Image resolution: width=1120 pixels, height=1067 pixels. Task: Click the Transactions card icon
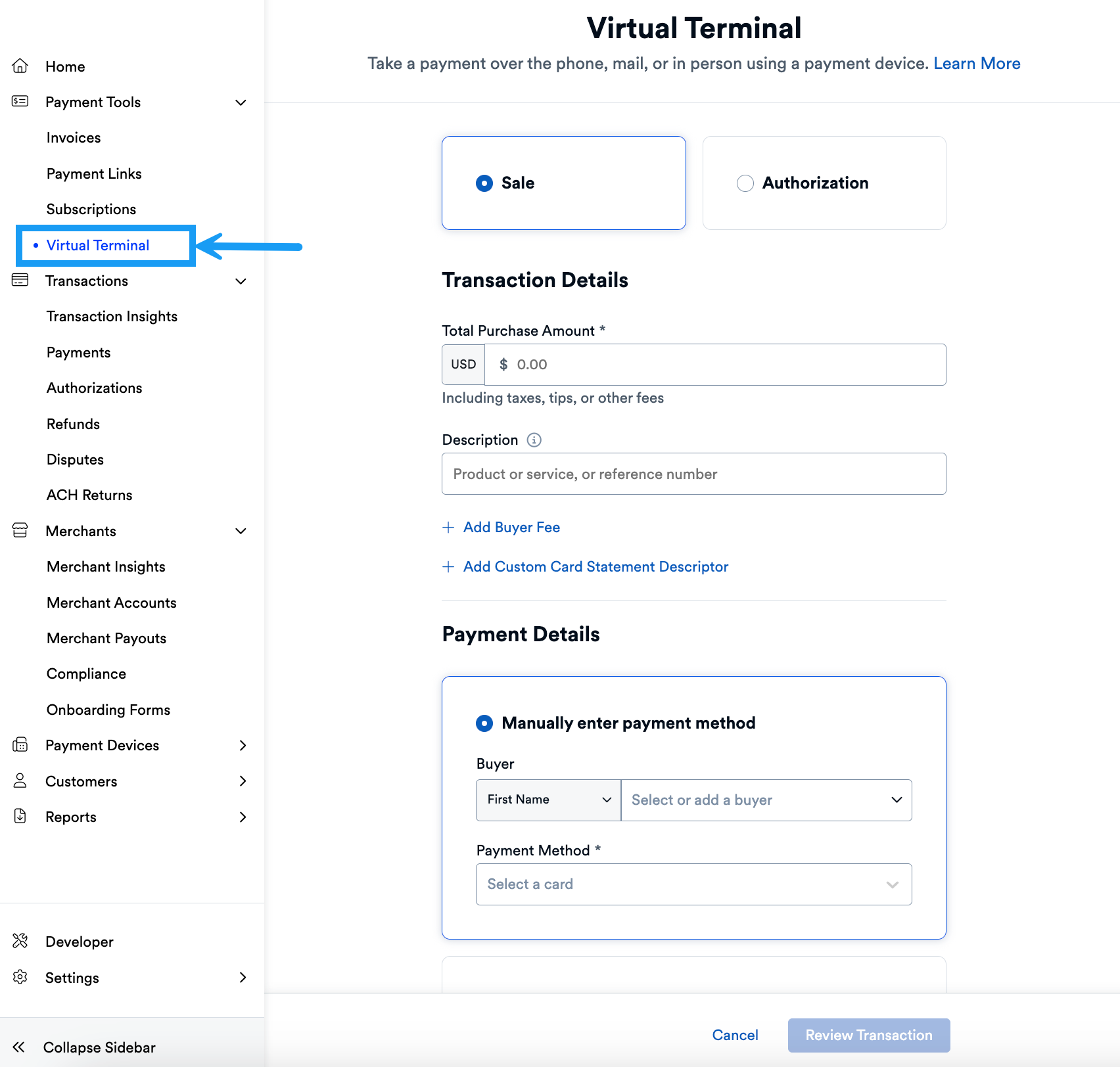[x=20, y=280]
